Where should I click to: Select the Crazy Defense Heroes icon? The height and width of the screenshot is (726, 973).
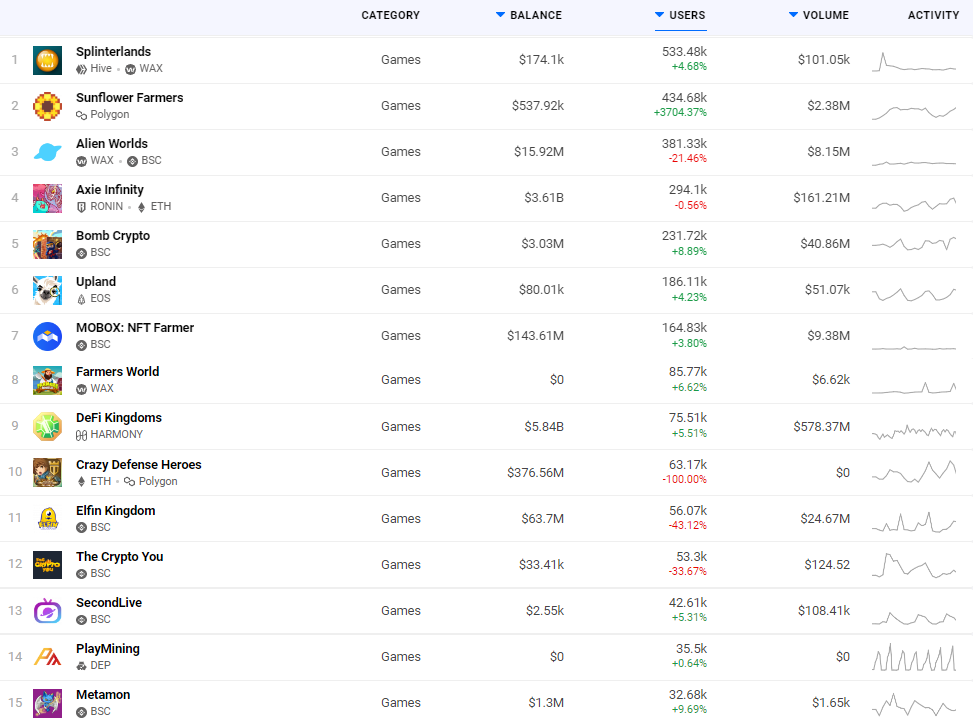[x=47, y=472]
